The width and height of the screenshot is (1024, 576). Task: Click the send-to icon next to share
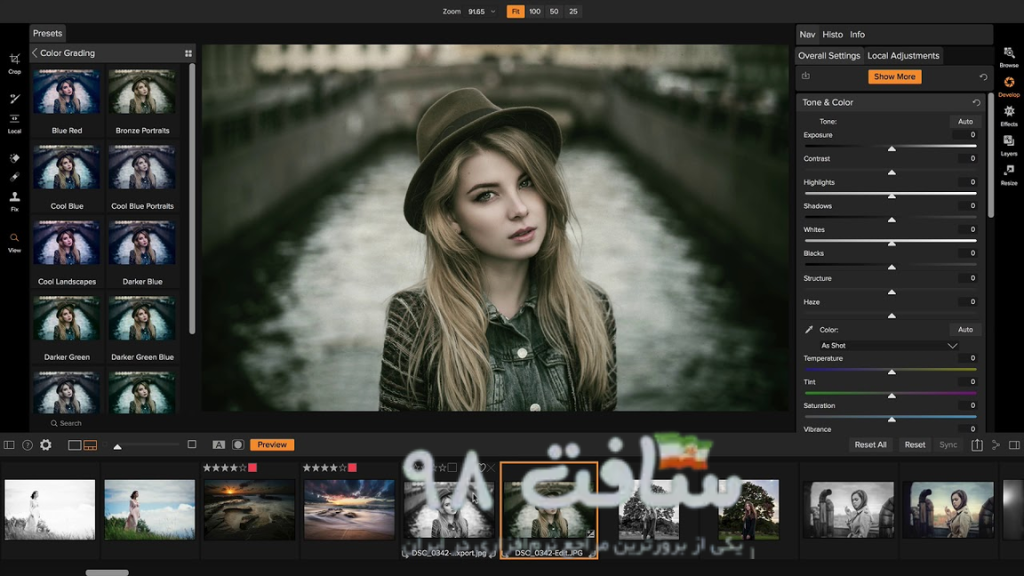996,445
